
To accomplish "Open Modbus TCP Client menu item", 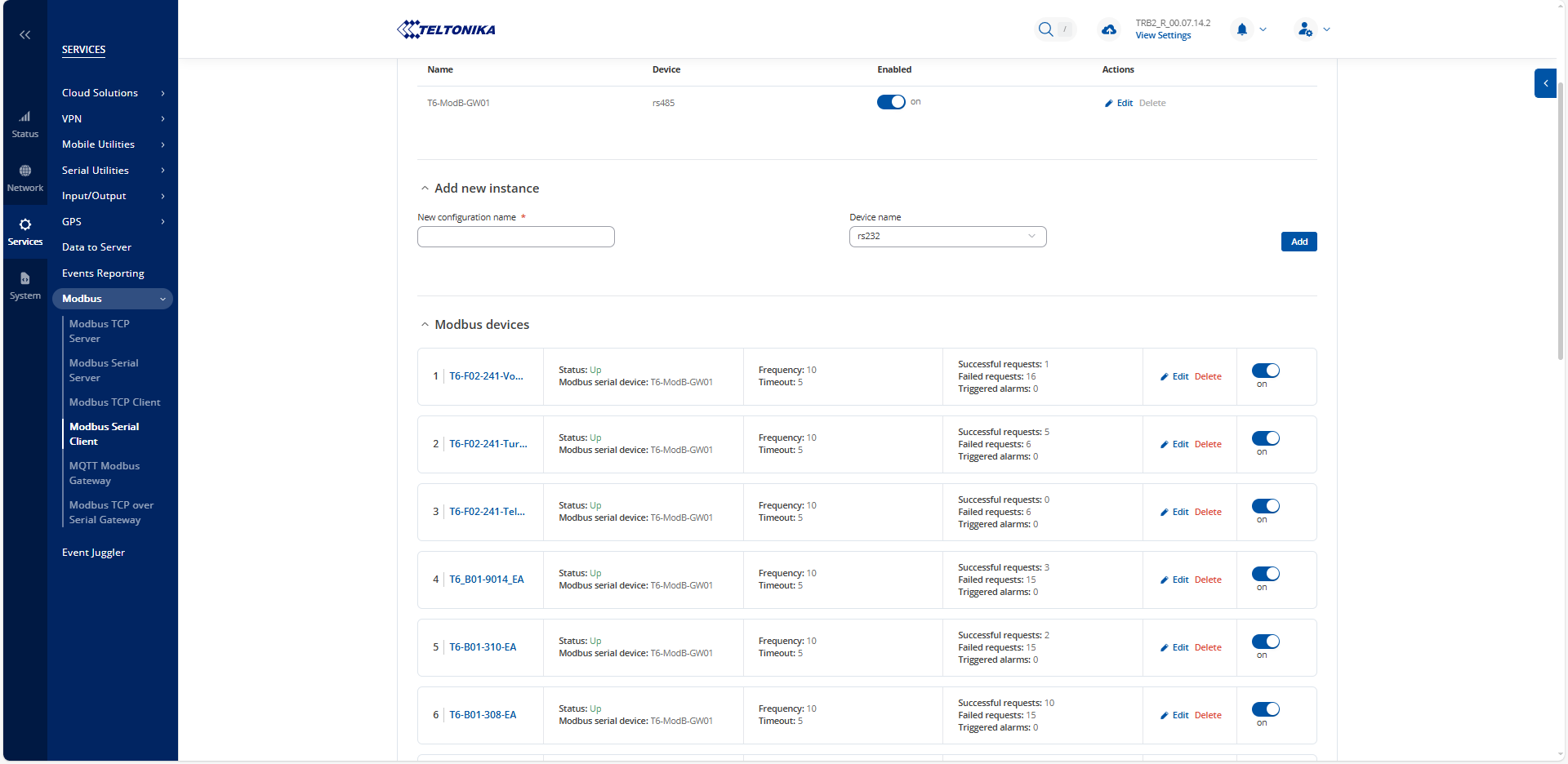I will [114, 402].
